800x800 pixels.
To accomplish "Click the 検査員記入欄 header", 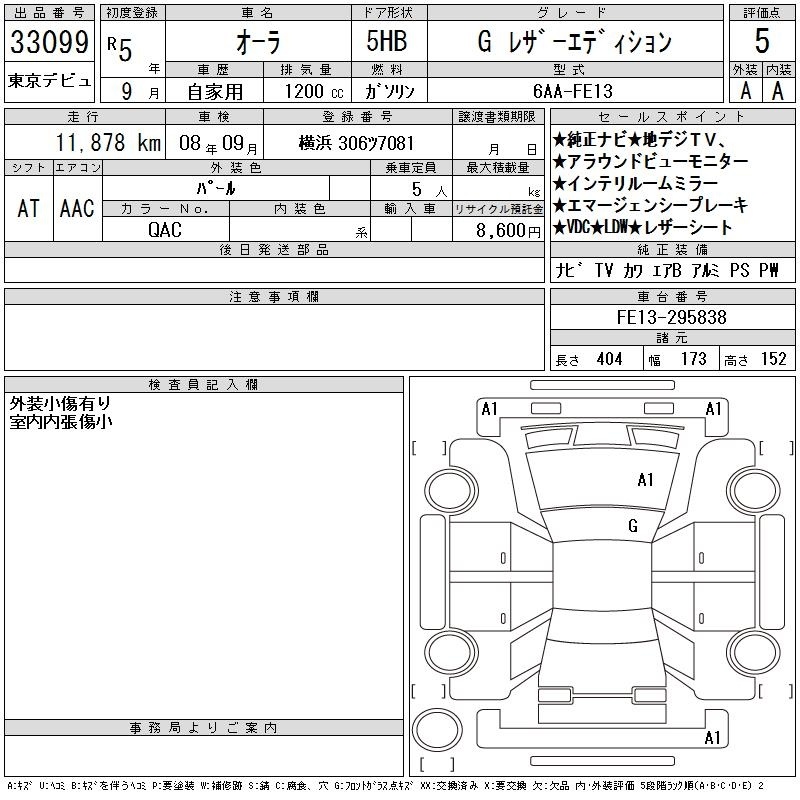I will click(x=203, y=385).
